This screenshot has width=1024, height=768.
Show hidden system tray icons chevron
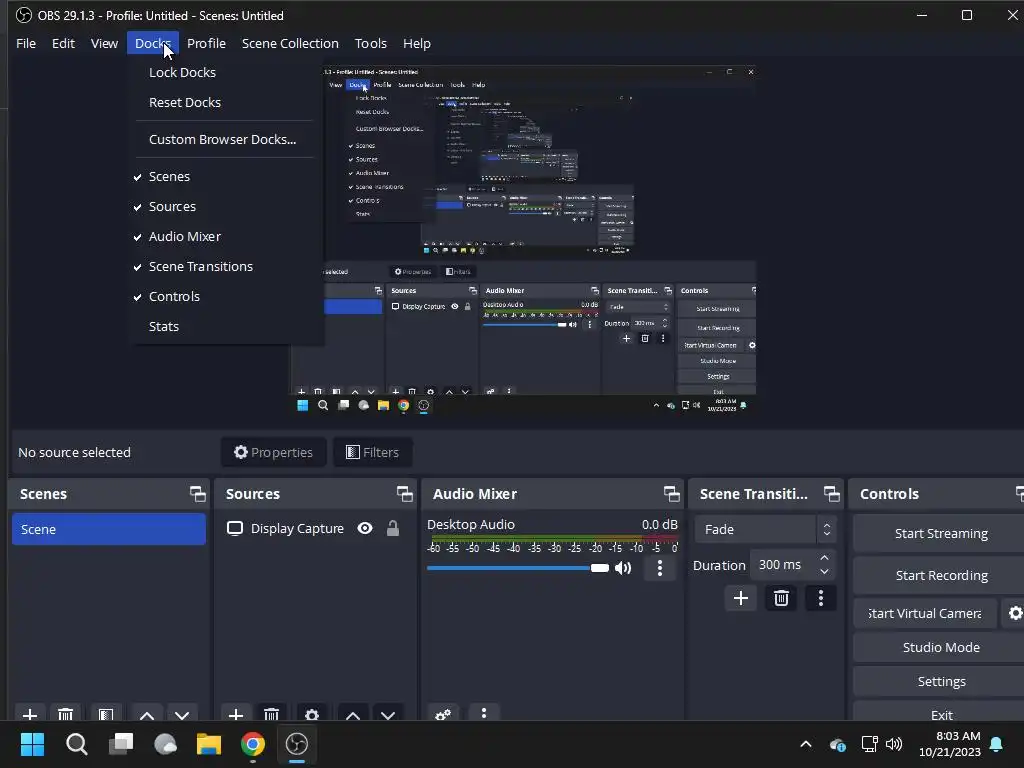[x=806, y=744]
